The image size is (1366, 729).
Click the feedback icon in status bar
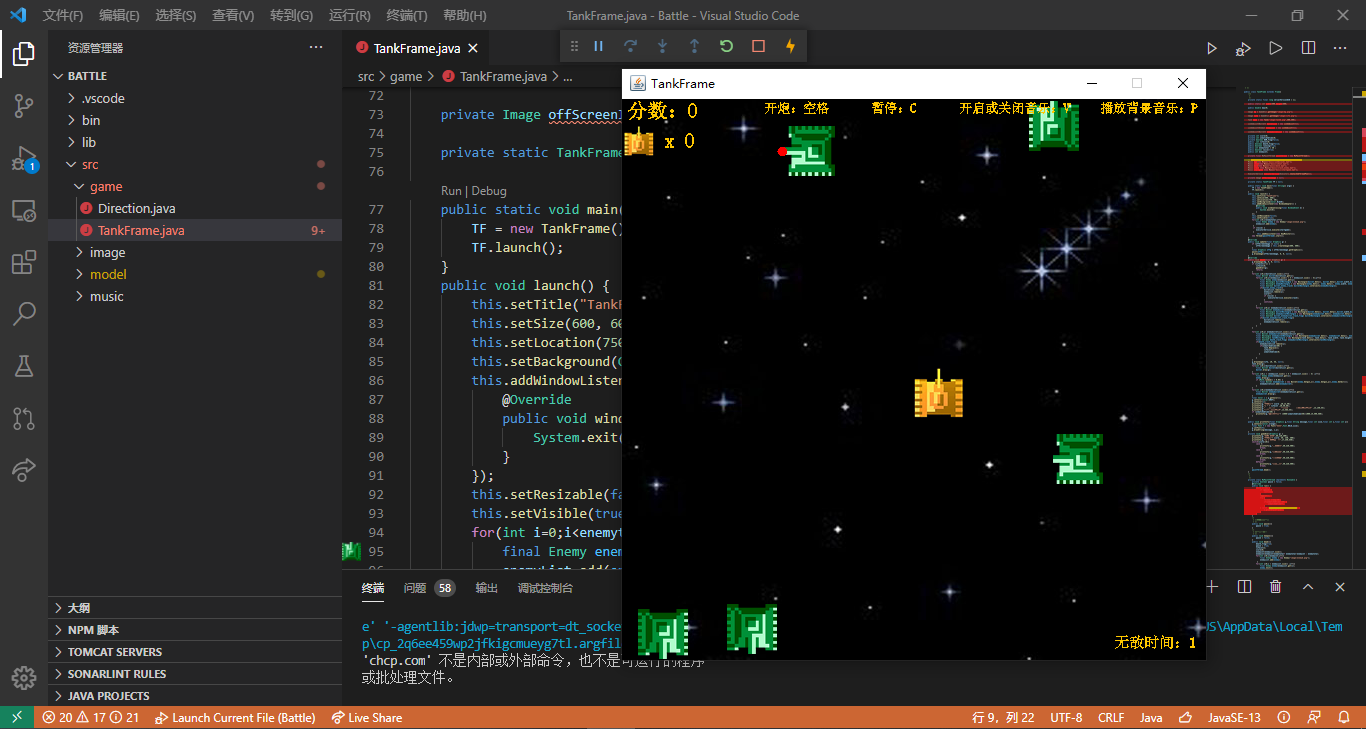[1313, 717]
